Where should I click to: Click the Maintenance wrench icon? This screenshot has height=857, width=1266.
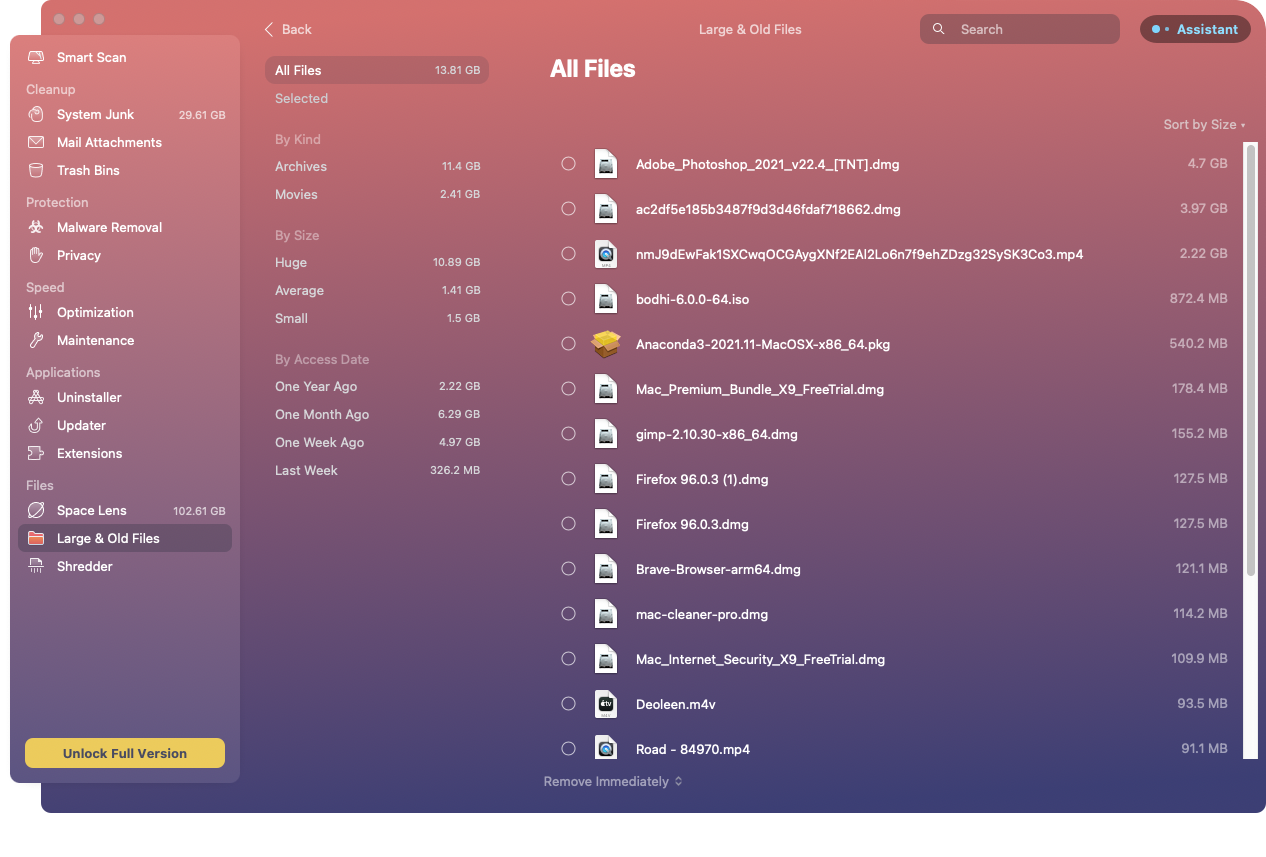[36, 341]
